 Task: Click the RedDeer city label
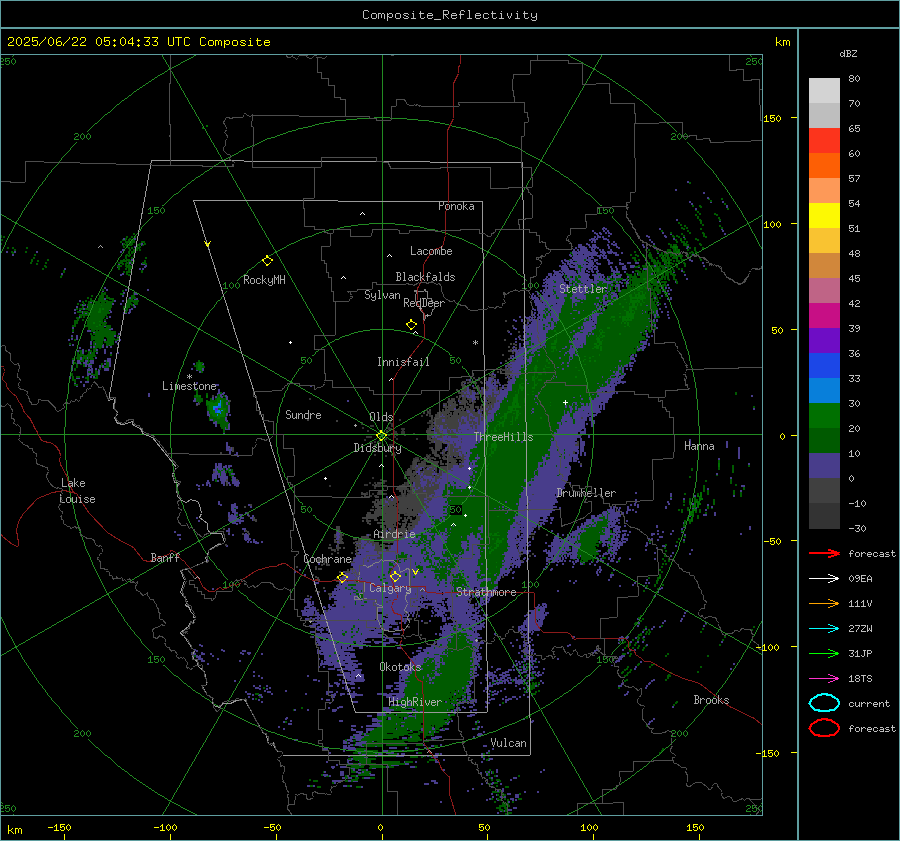(x=424, y=303)
